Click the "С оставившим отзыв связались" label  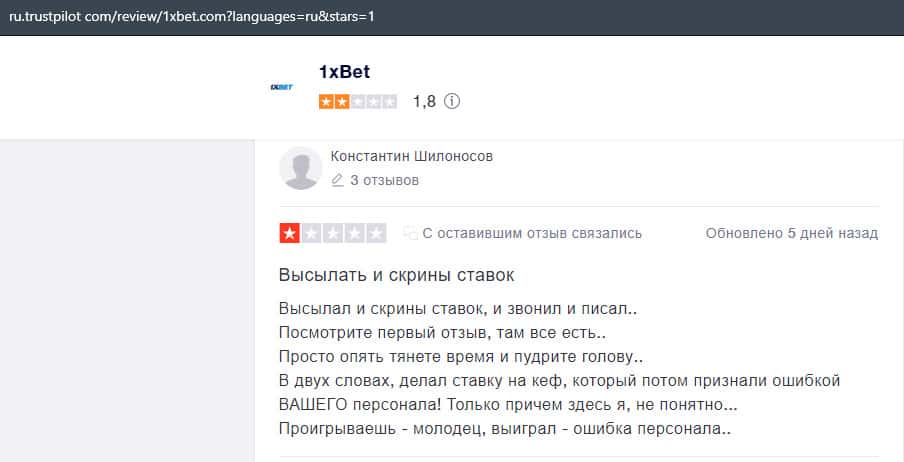(532, 233)
